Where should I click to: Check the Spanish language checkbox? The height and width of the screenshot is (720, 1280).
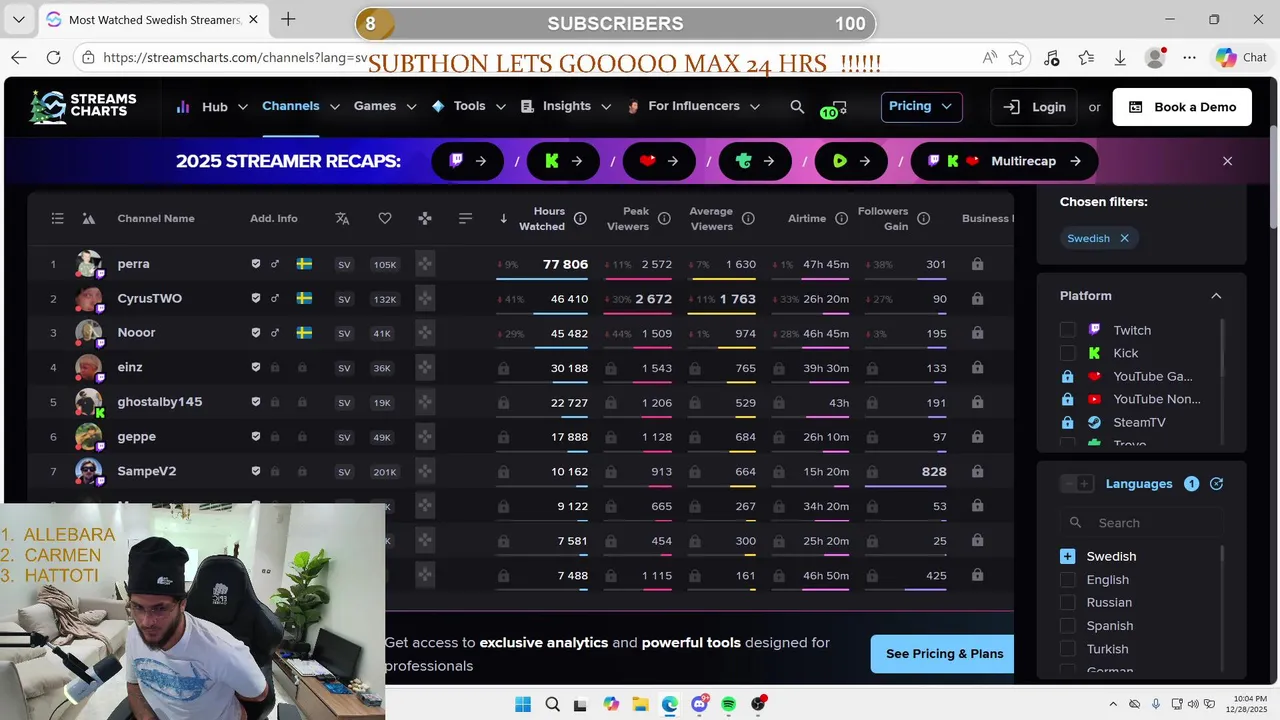tap(1067, 625)
